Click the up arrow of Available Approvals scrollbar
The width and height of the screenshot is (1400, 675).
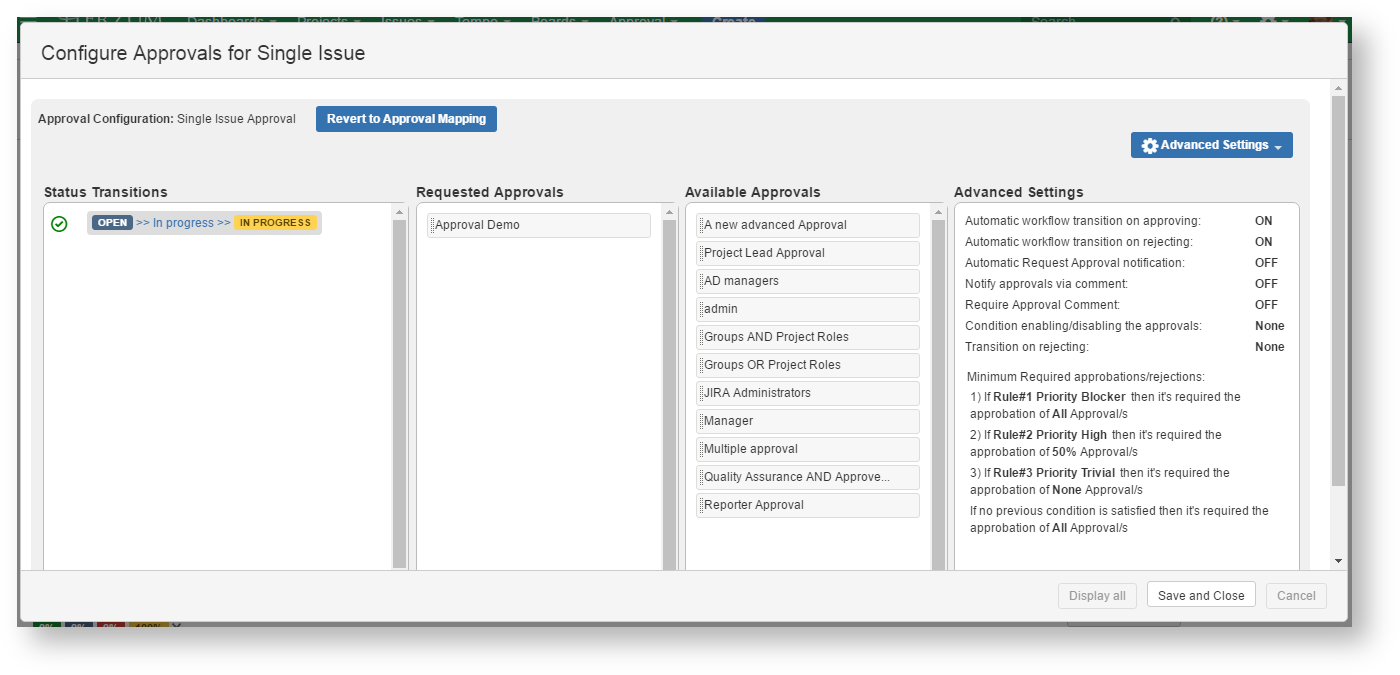click(x=938, y=212)
